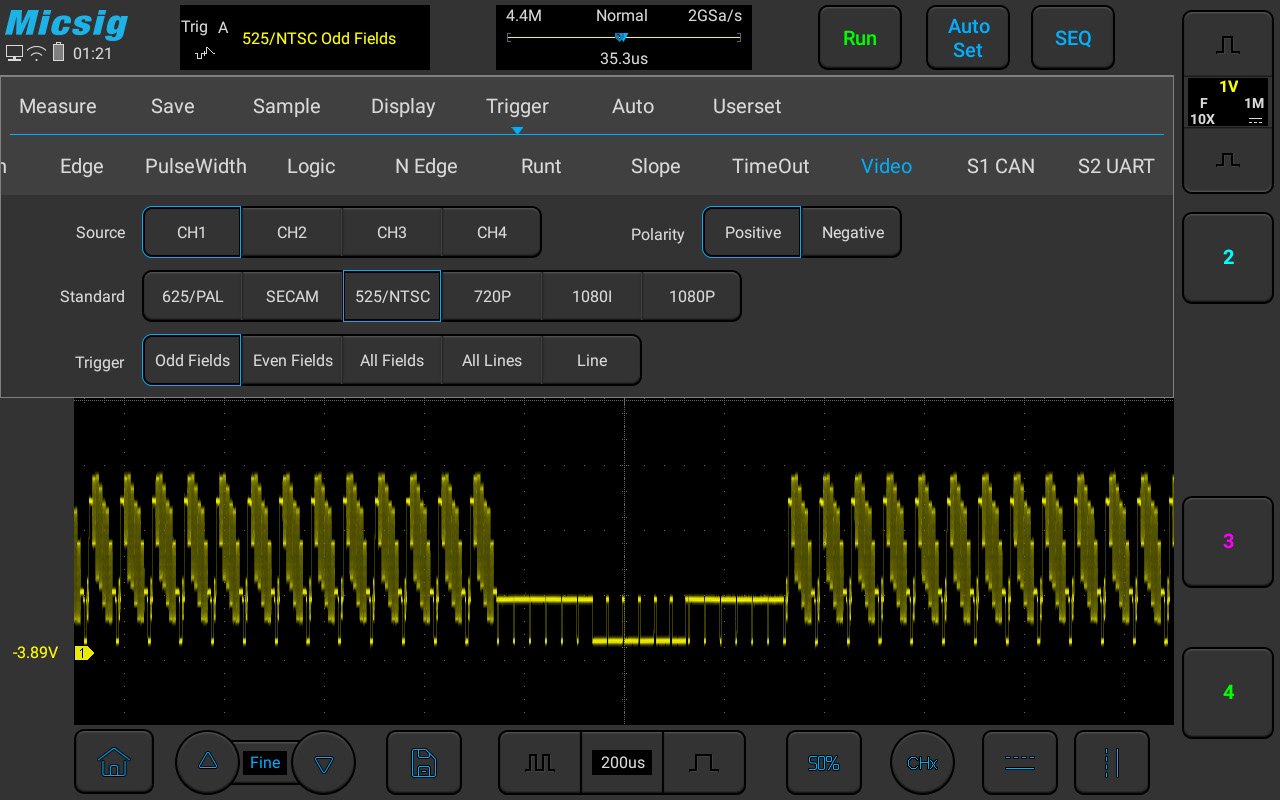Screen dimensions: 1280x800
Task: Tap the Auto Set button
Action: (968, 38)
